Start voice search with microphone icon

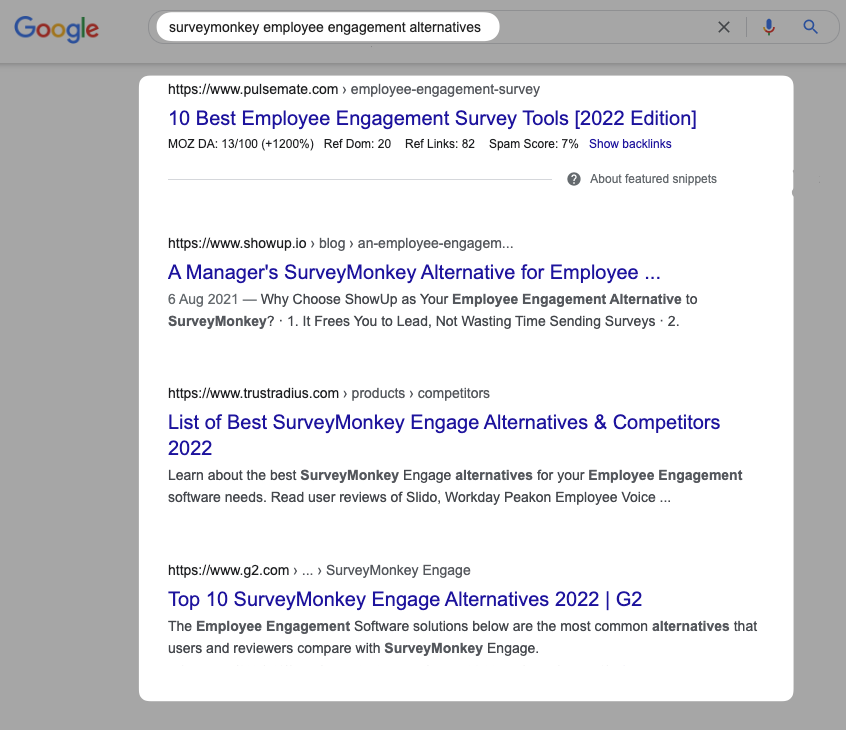769,27
